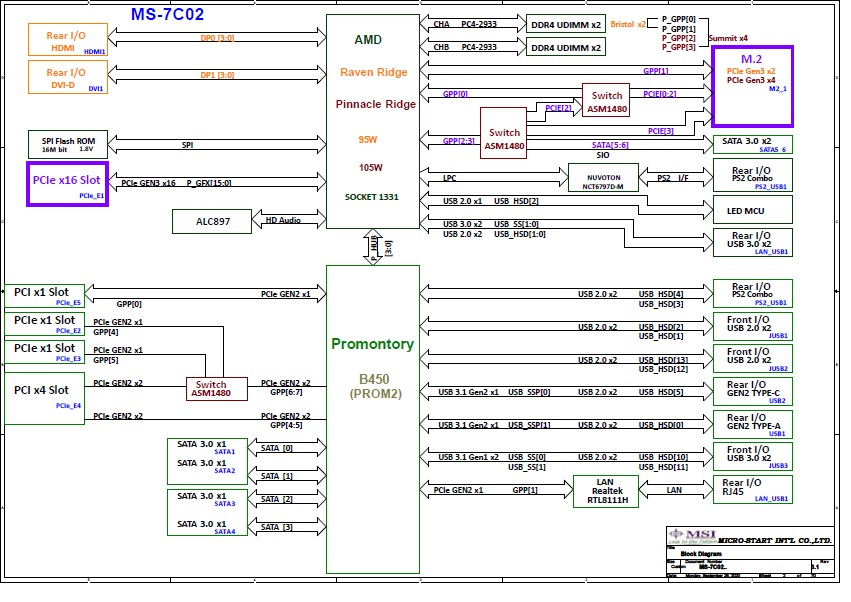851x602 pixels.
Task: Click the "LPC" bus label
Action: 449,178
